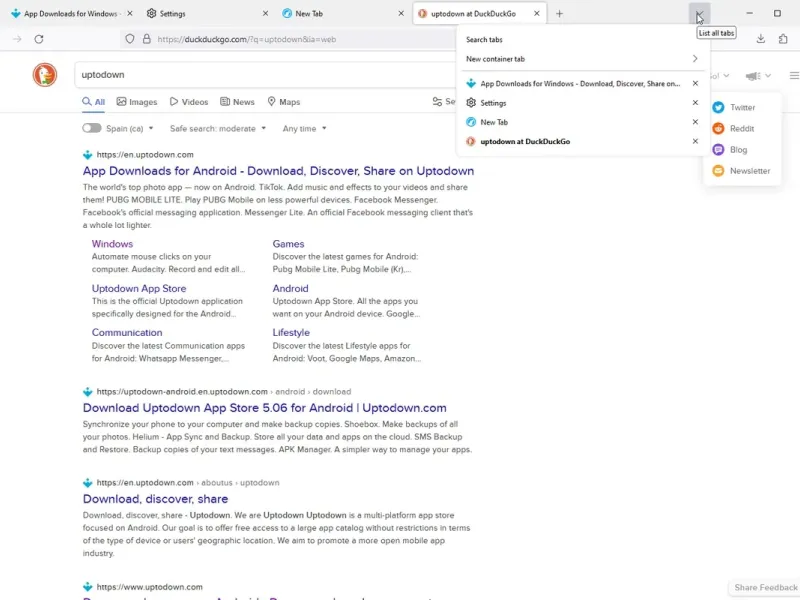The image size is (800, 600).
Task: Open the Twitter link icon
Action: click(x=718, y=107)
